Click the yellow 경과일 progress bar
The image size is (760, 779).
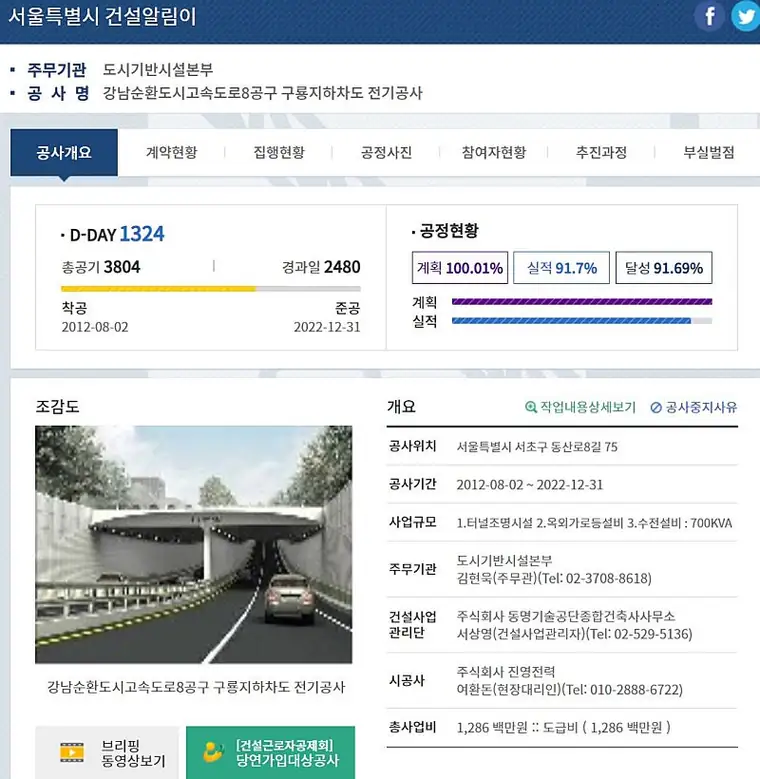[211, 289]
